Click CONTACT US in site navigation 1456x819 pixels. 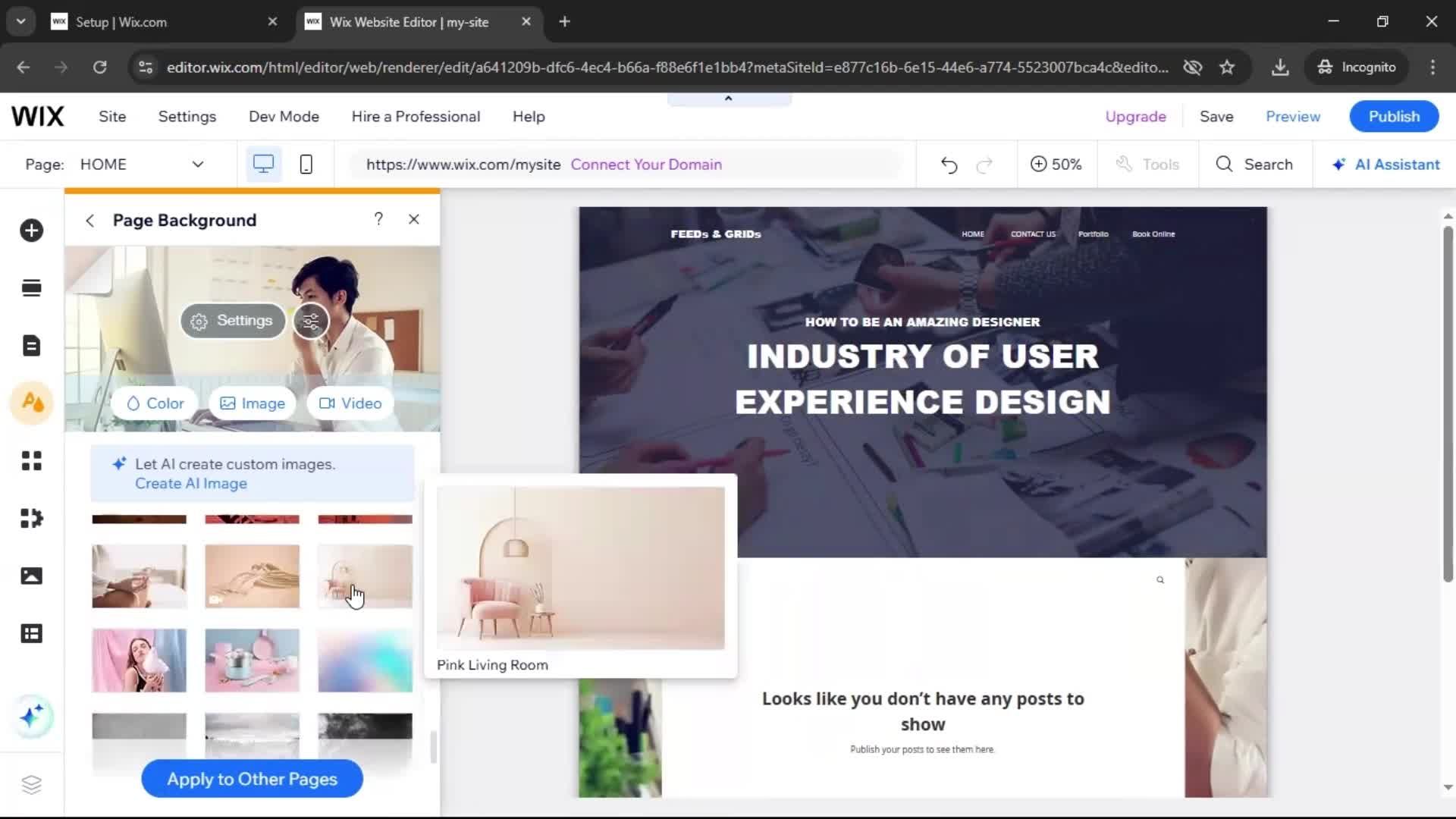[x=1033, y=234]
